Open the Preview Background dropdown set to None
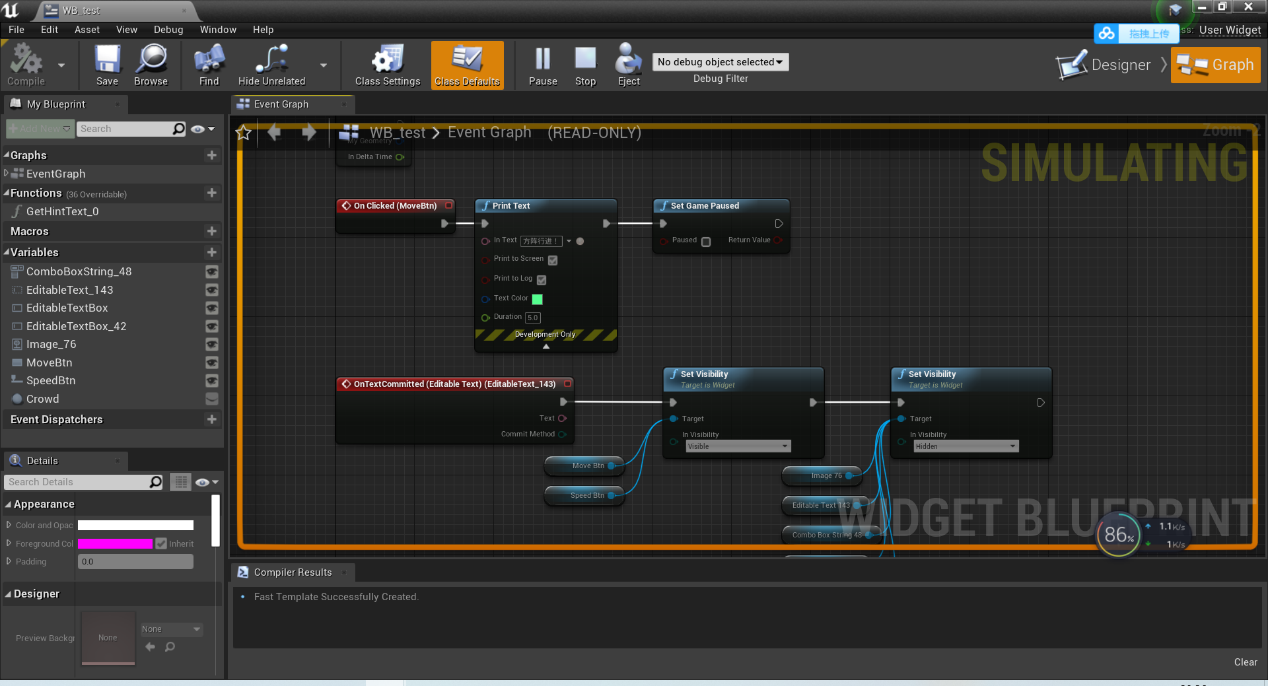 (x=172, y=629)
